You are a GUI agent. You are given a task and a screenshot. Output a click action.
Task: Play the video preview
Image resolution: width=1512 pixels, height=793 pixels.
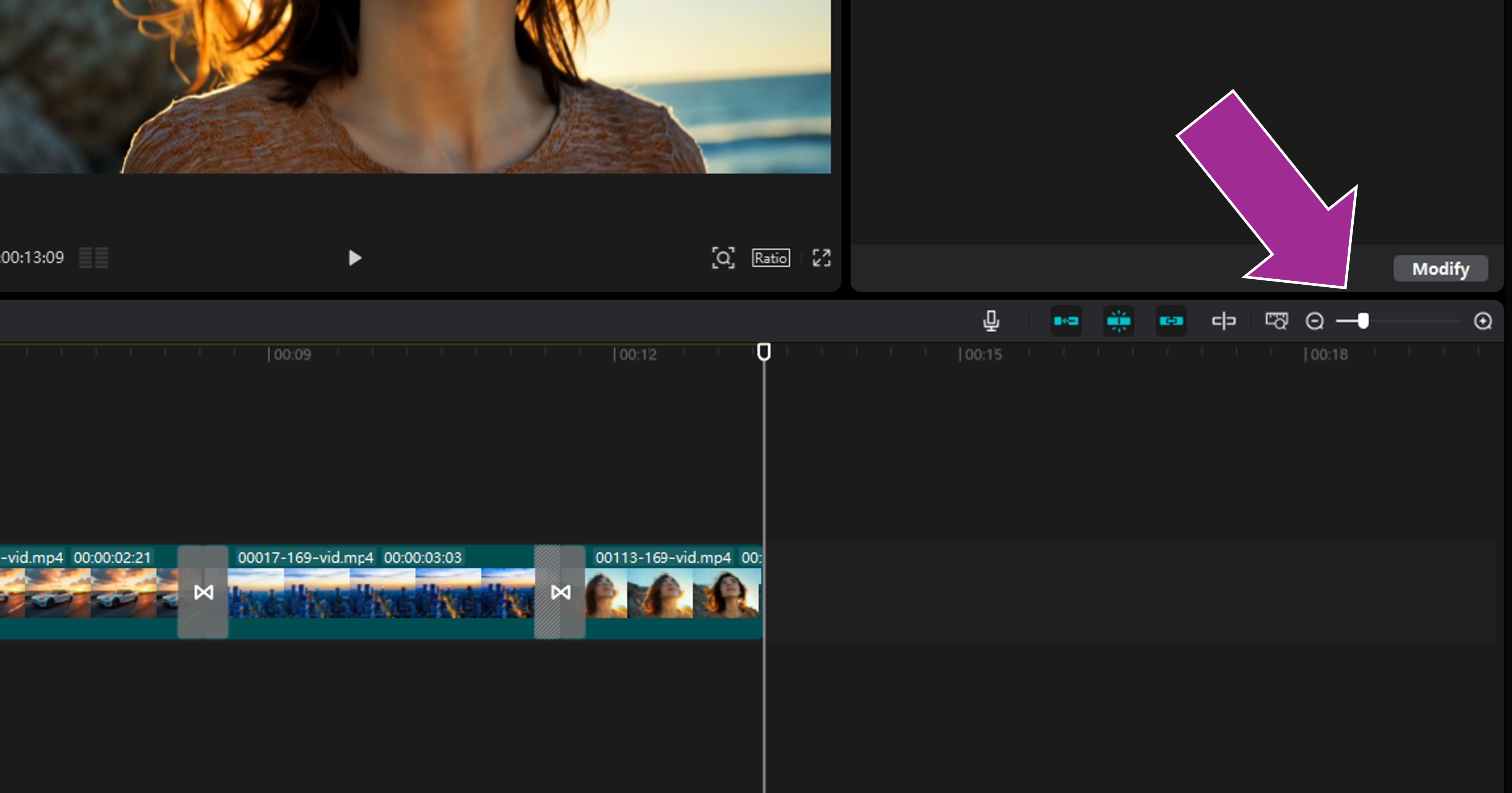(x=354, y=258)
